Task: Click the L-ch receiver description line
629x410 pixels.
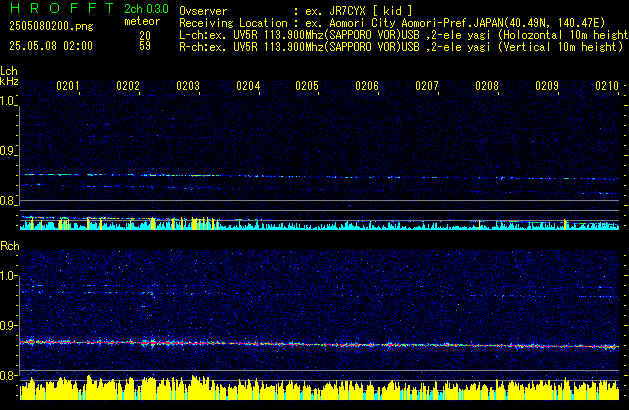Action: click(403, 35)
